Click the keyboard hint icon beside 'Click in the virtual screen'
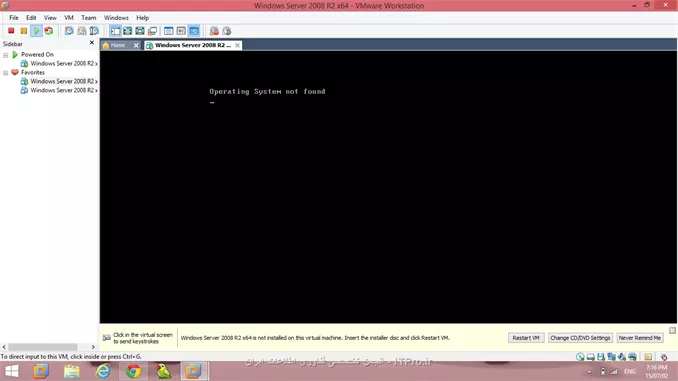 (106, 338)
